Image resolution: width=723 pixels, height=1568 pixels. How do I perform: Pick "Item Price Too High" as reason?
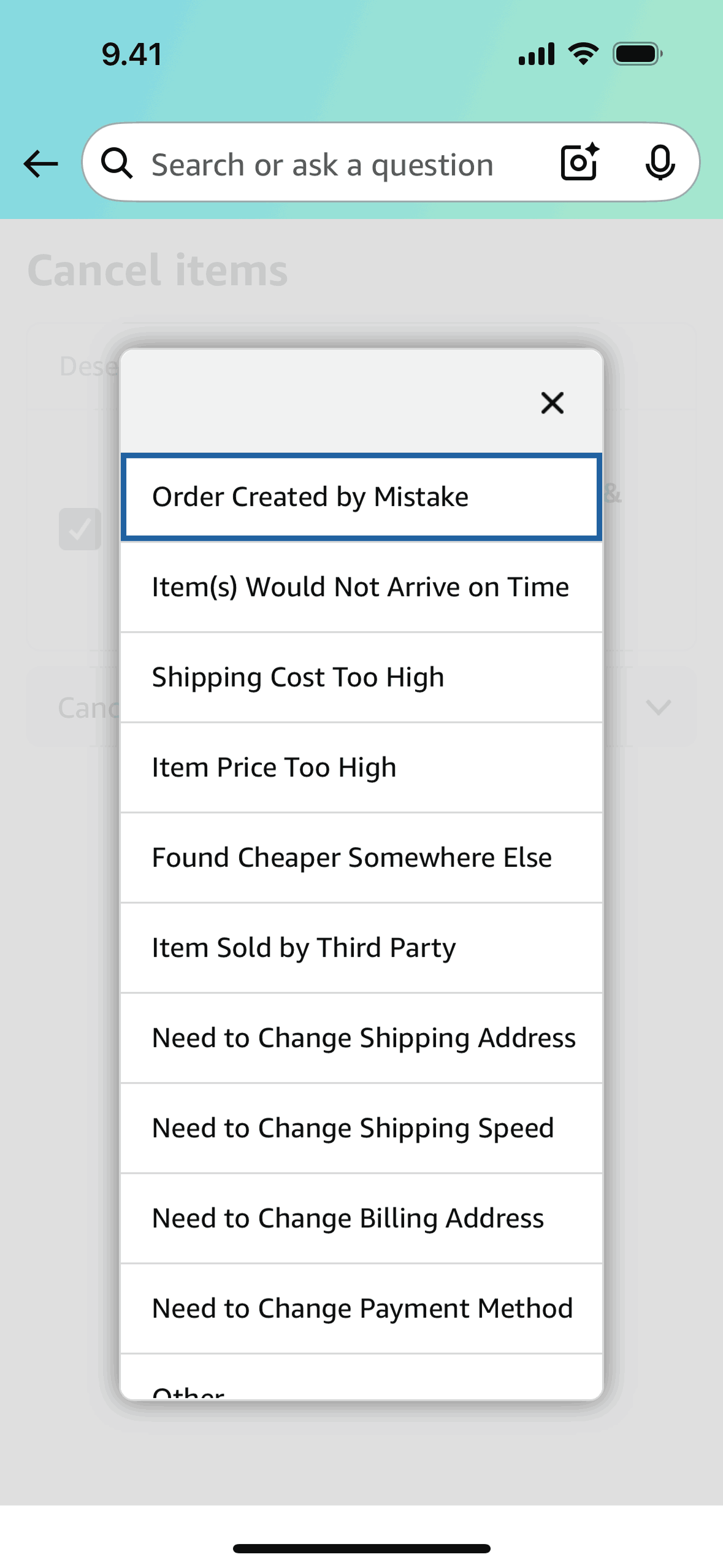pyautogui.click(x=361, y=767)
